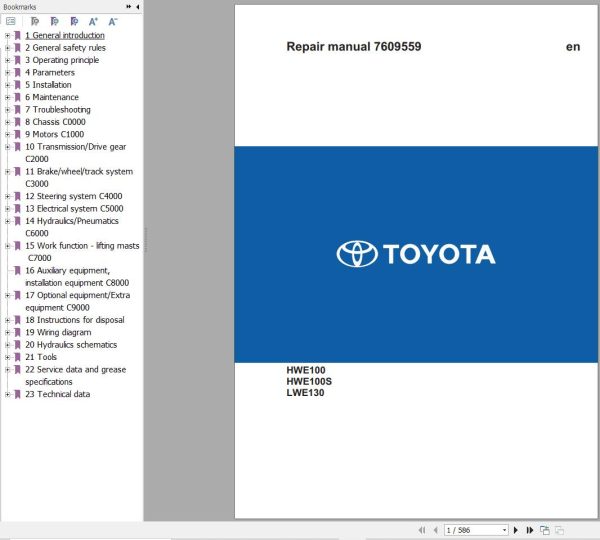Open bookmark 12 Steering system C4000
600x540 pixels.
[74, 196]
